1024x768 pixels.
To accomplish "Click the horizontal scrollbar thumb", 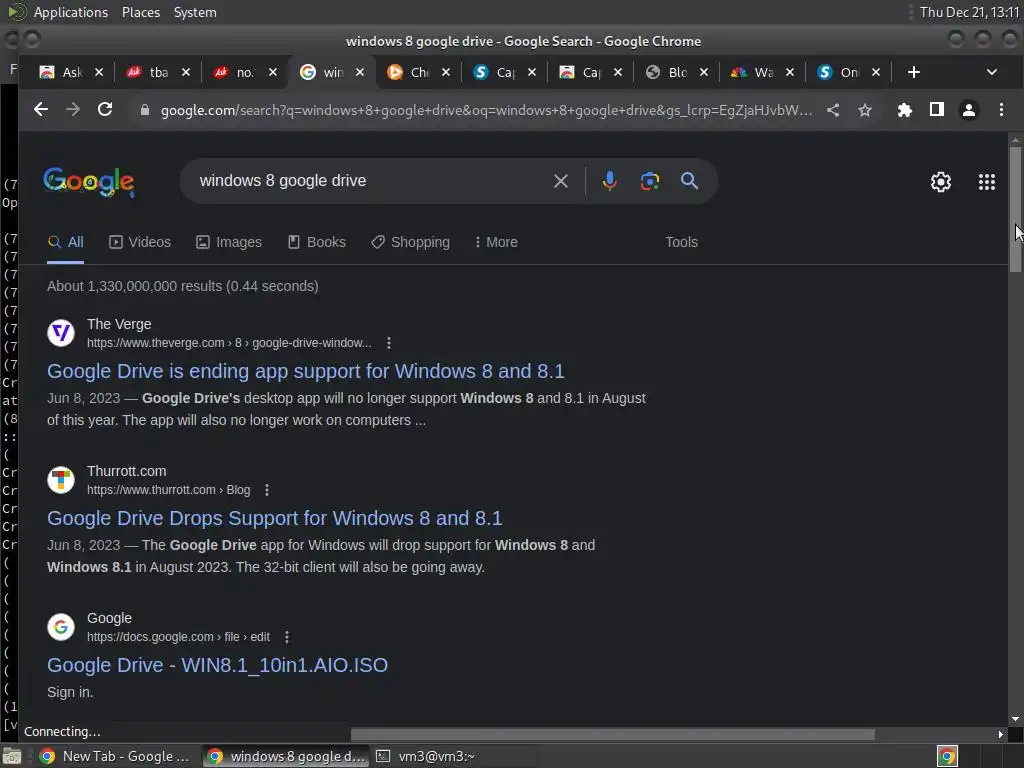I will pyautogui.click(x=612, y=734).
